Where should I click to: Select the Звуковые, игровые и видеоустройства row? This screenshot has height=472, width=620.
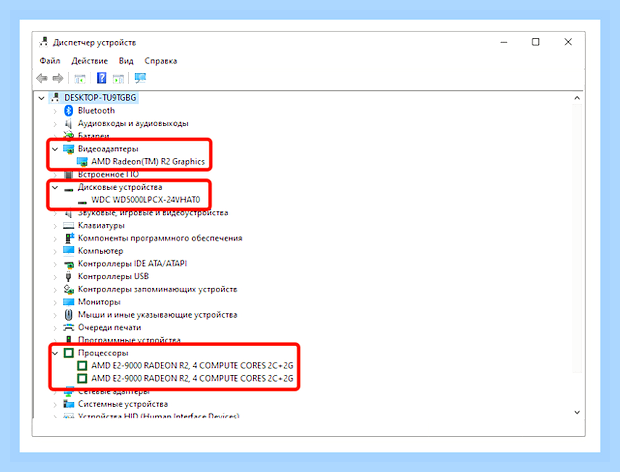coord(153,213)
